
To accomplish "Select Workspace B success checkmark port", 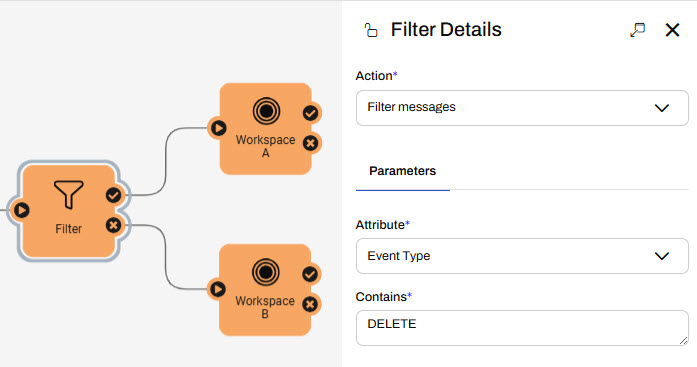I will click(310, 274).
